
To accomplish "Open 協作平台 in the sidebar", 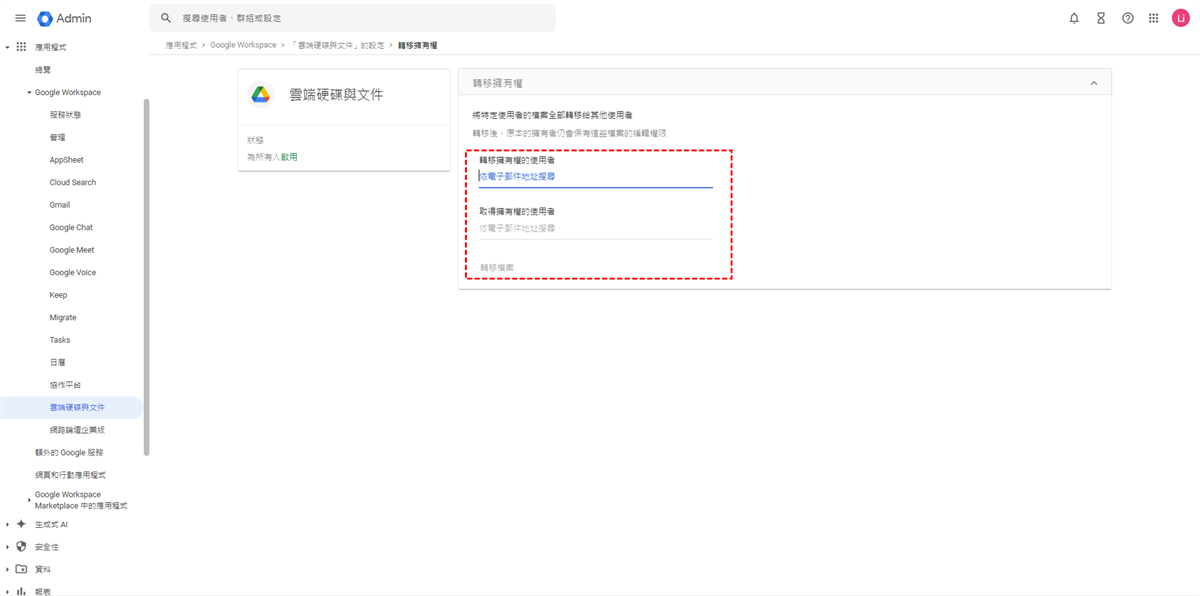I will 65,385.
